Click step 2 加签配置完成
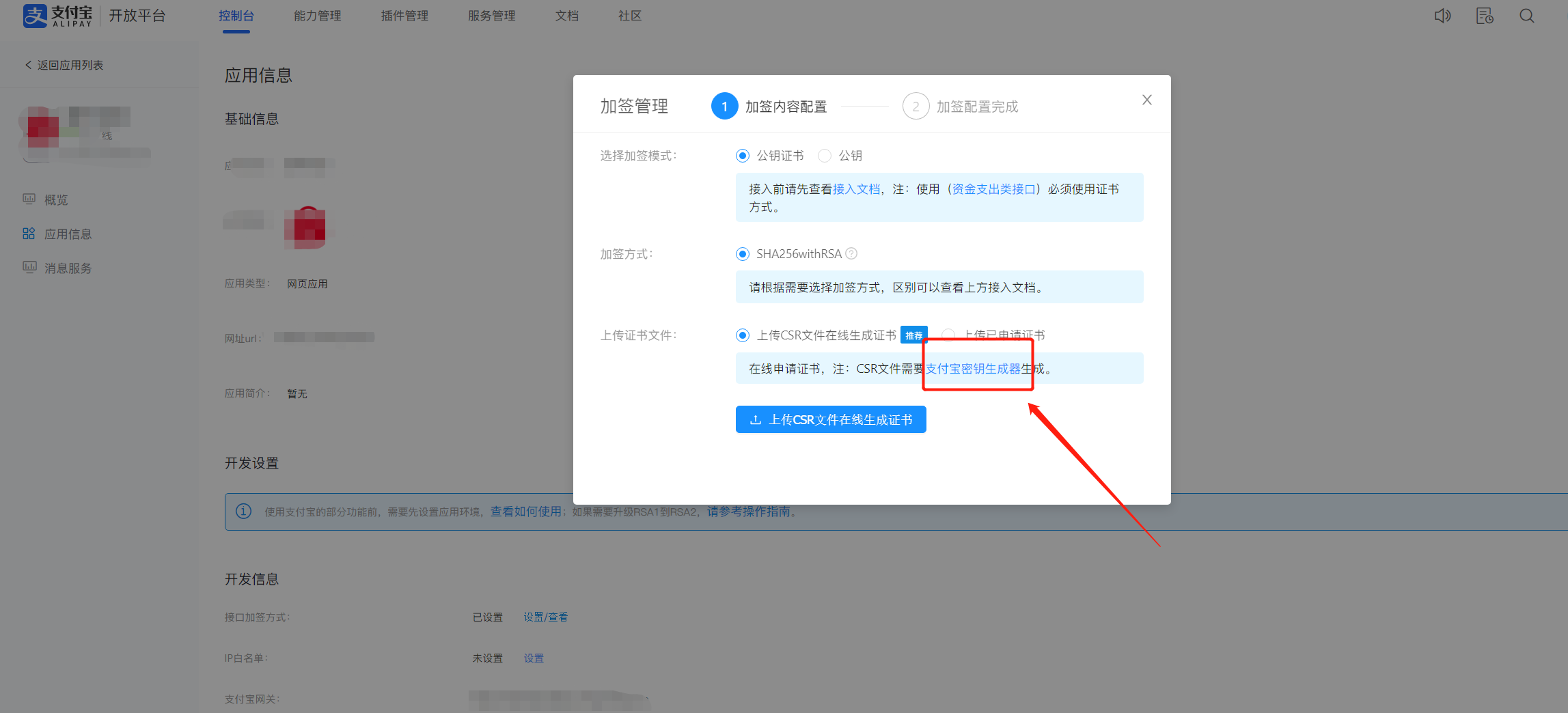 coord(961,107)
